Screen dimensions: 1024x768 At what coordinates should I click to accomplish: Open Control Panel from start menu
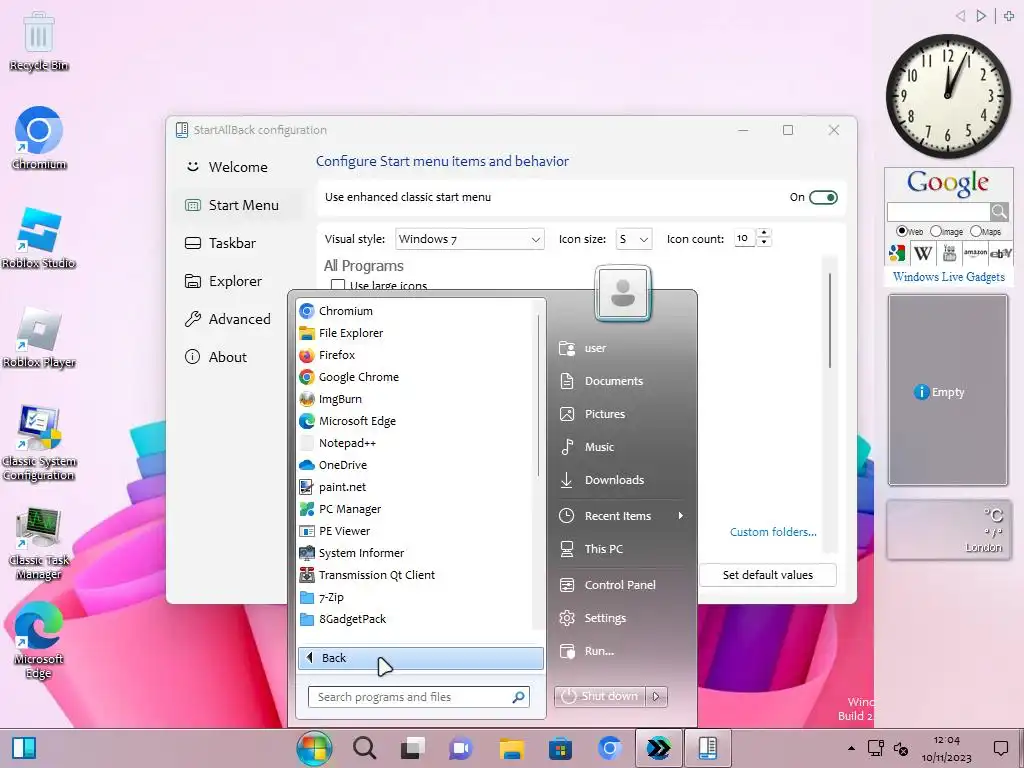click(619, 585)
